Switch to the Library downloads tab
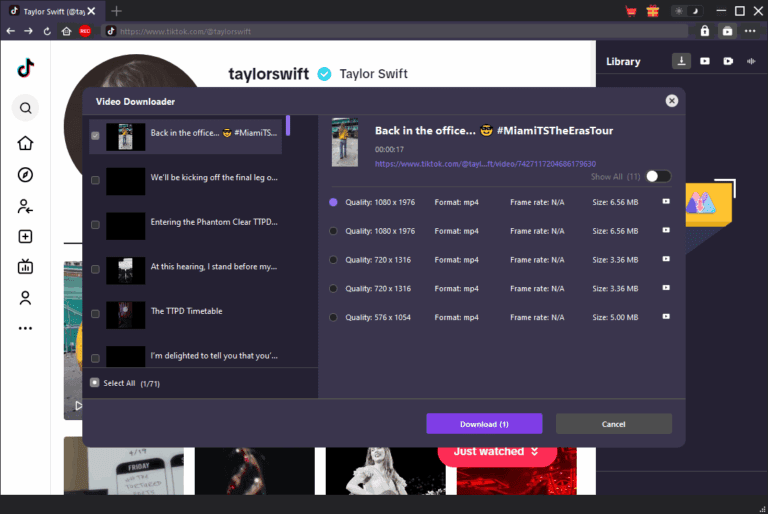 (681, 61)
